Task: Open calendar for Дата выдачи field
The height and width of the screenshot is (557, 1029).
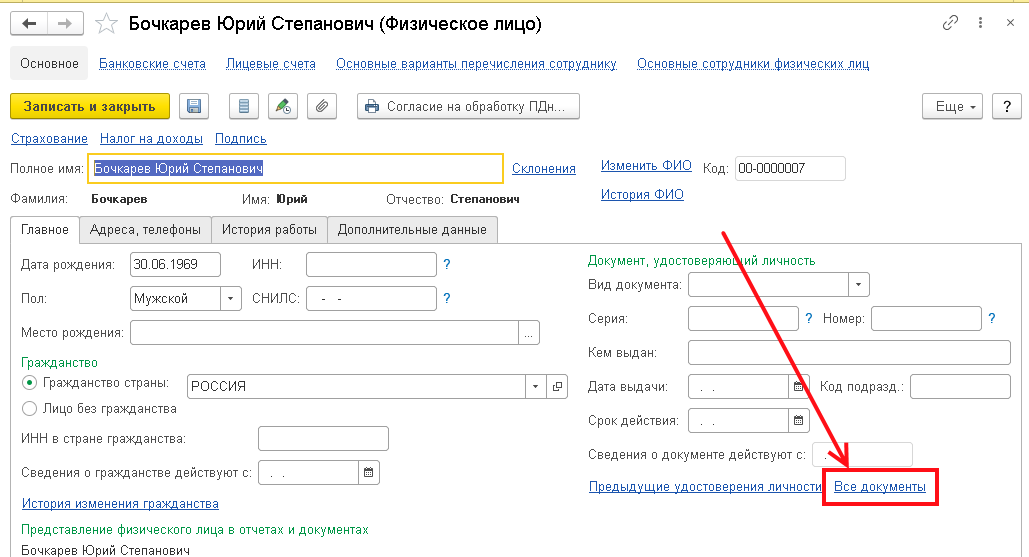Action: pos(799,386)
